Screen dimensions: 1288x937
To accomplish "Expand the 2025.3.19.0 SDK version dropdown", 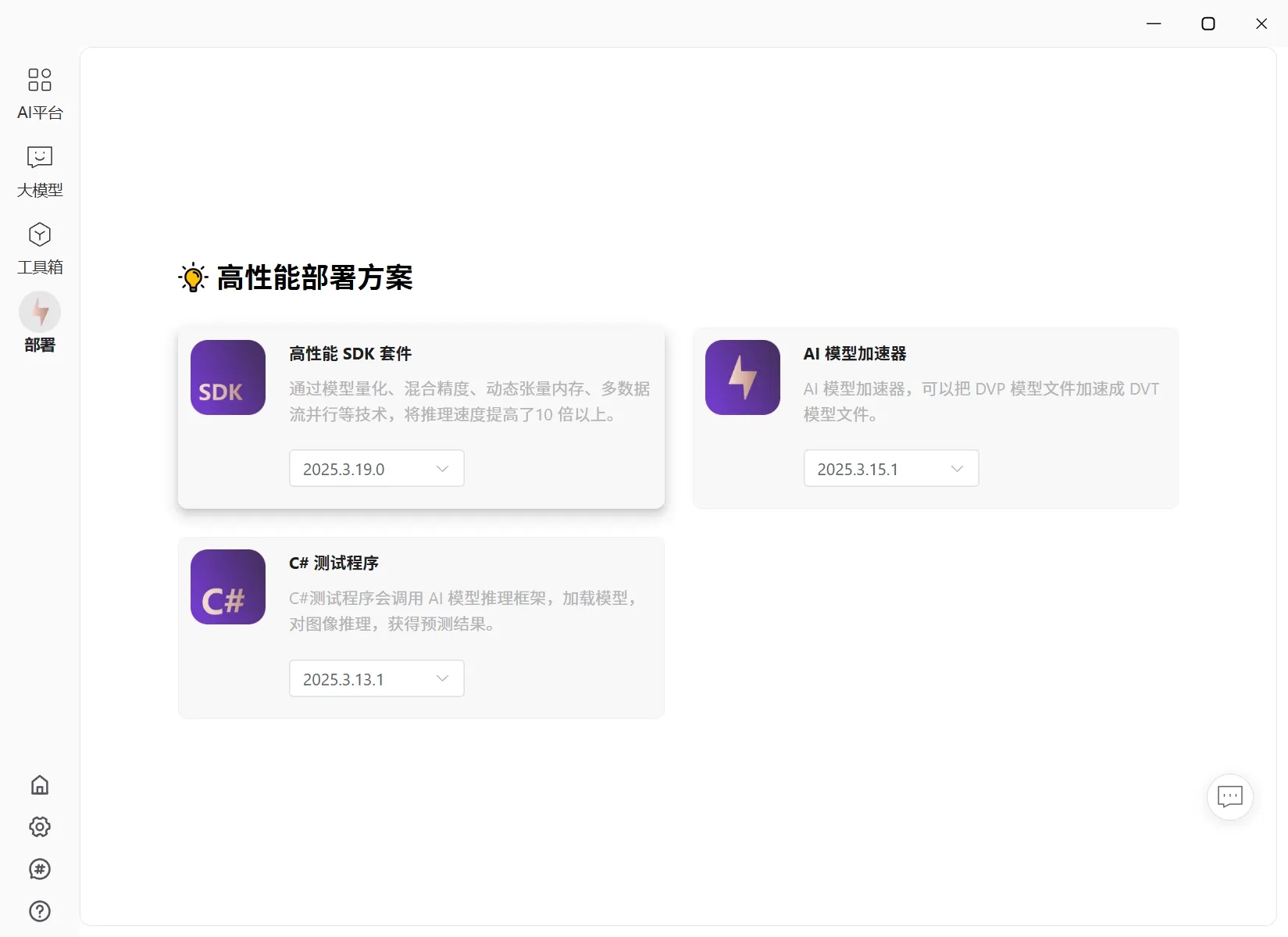I will coord(376,468).
